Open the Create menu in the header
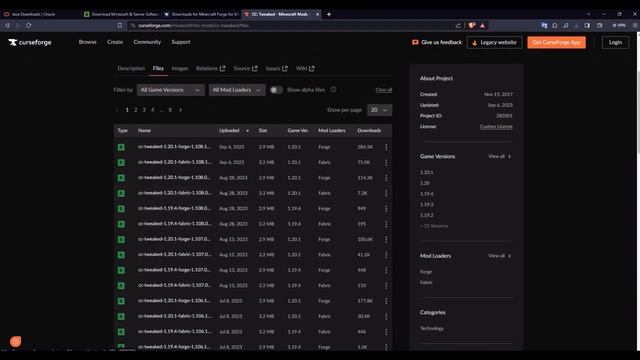 point(115,42)
